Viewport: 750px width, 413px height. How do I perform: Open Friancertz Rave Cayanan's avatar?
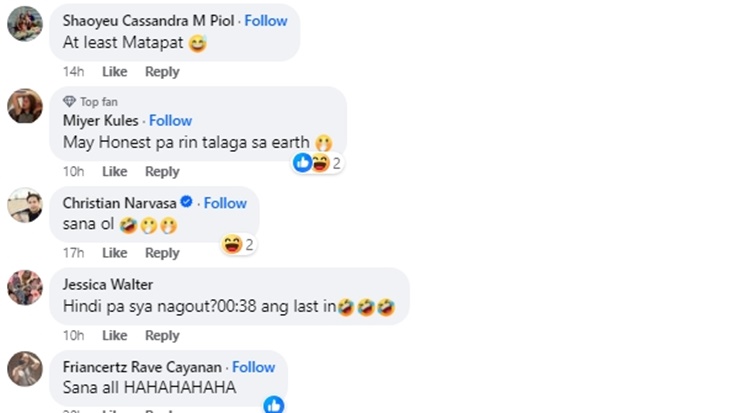click(25, 369)
